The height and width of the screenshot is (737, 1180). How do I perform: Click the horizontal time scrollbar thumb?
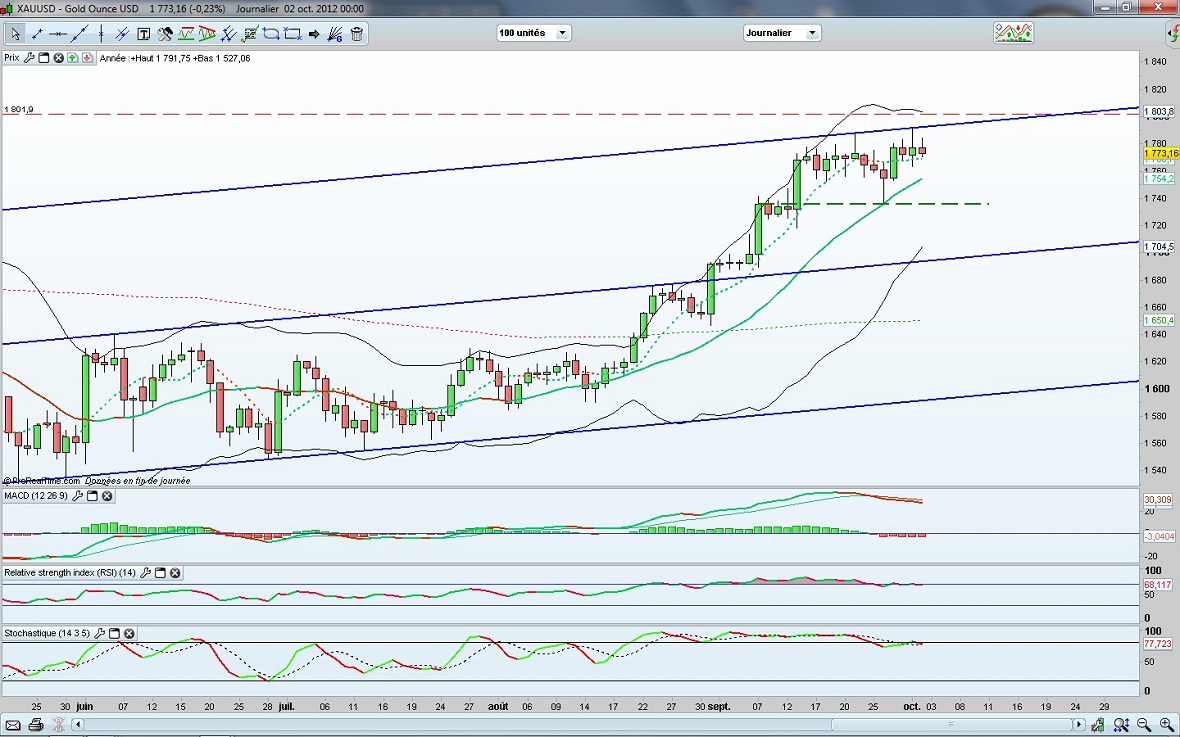click(x=950, y=724)
